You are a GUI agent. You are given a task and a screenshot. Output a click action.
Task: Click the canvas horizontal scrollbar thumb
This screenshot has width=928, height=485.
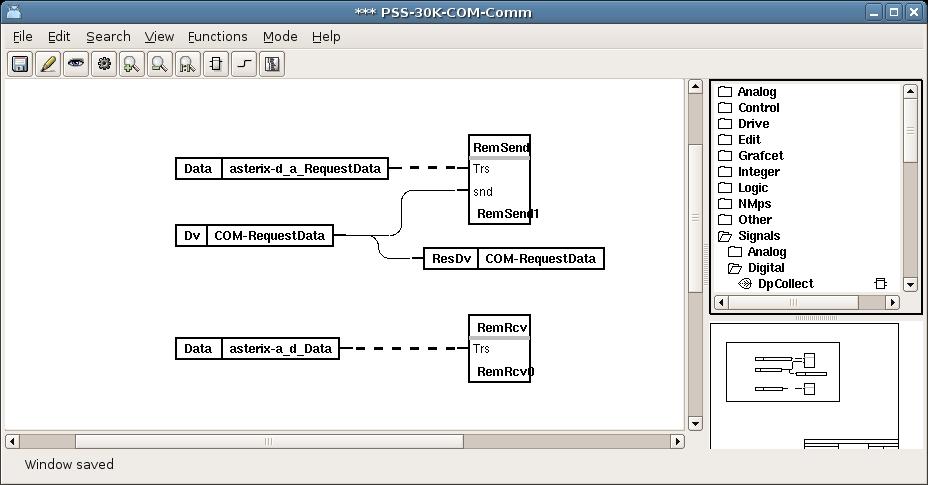pyautogui.click(x=269, y=441)
